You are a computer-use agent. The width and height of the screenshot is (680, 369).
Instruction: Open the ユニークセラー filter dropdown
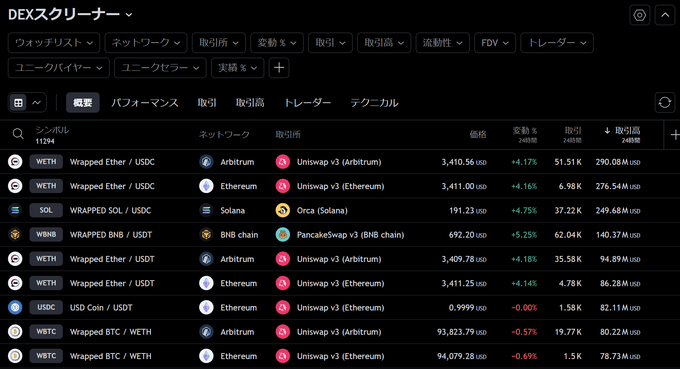pos(160,68)
